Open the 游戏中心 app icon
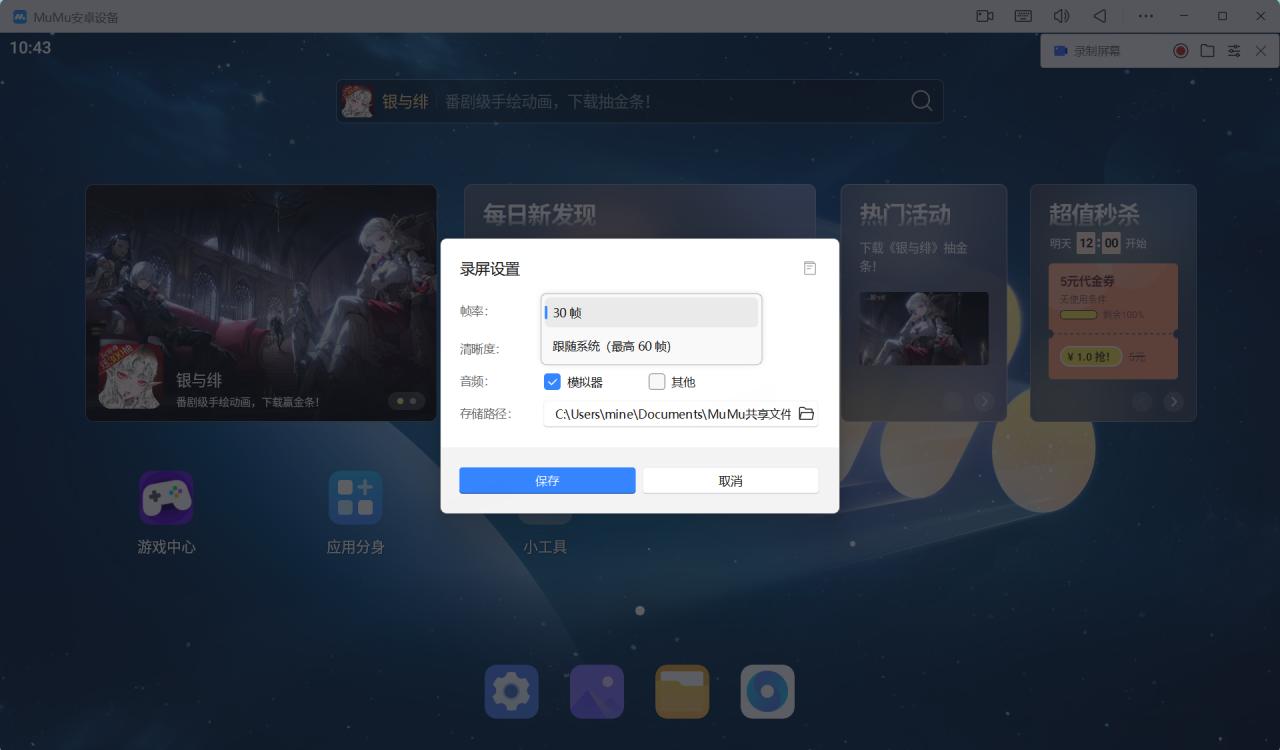 click(x=166, y=498)
